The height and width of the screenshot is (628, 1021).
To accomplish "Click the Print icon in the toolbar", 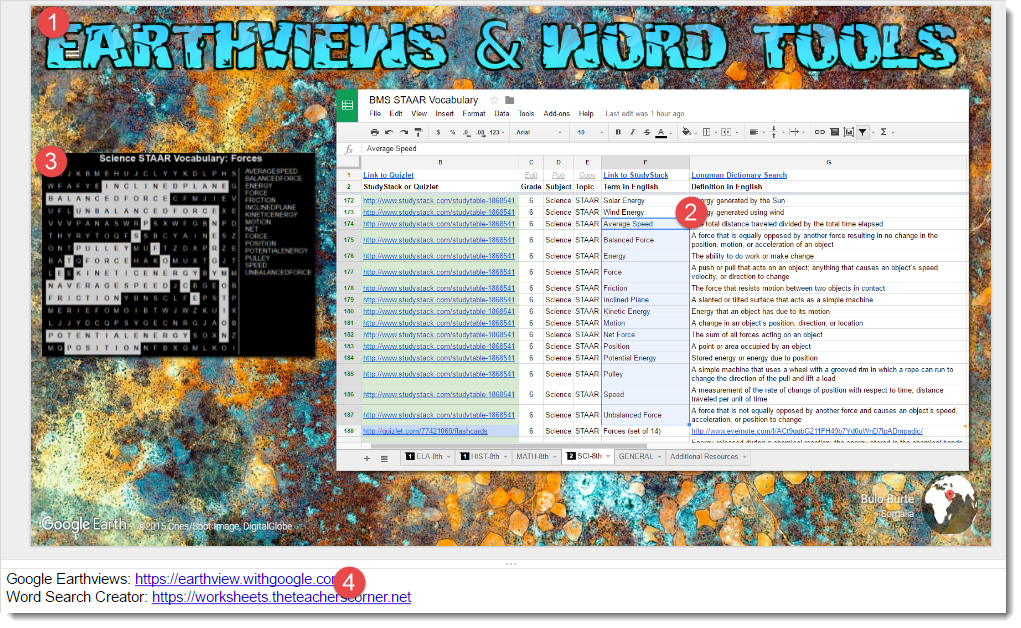I will pos(374,132).
